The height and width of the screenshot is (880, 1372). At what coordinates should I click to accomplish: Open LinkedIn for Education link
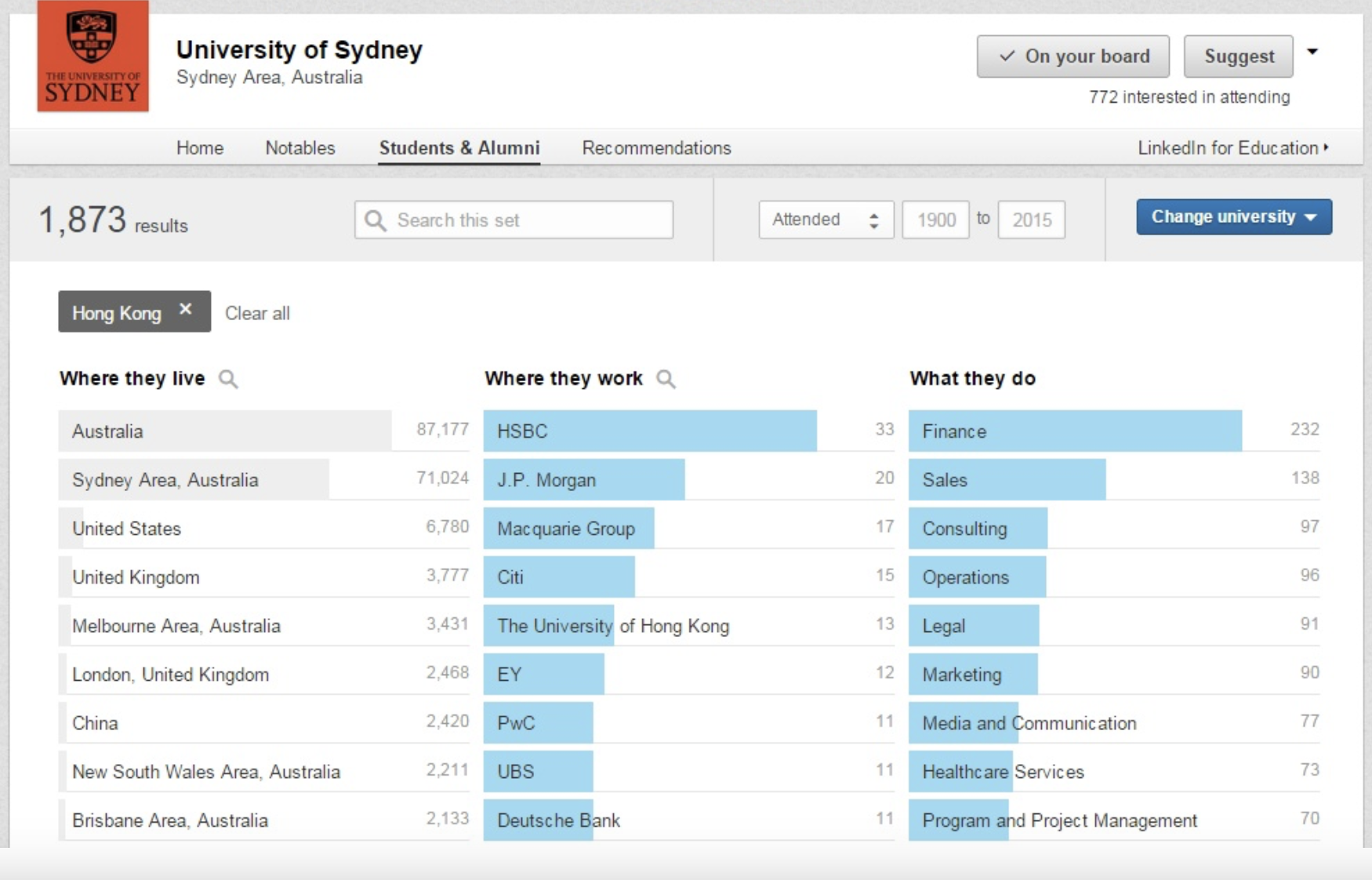1232,148
